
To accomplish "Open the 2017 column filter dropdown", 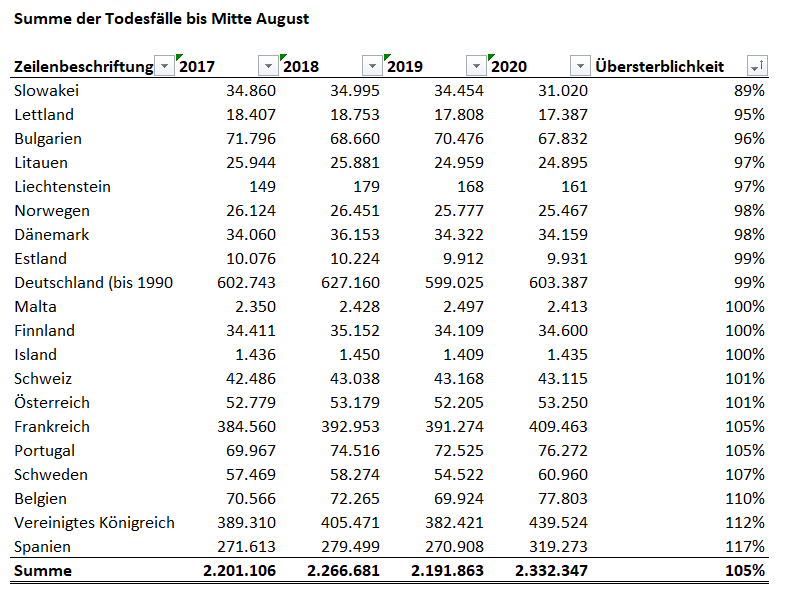I will (268, 66).
